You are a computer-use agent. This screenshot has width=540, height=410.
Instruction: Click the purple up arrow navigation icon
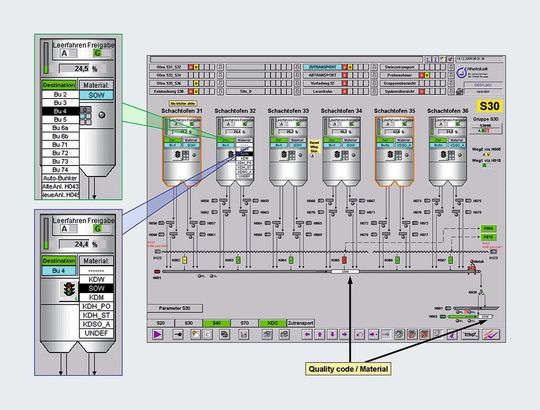pos(320,334)
